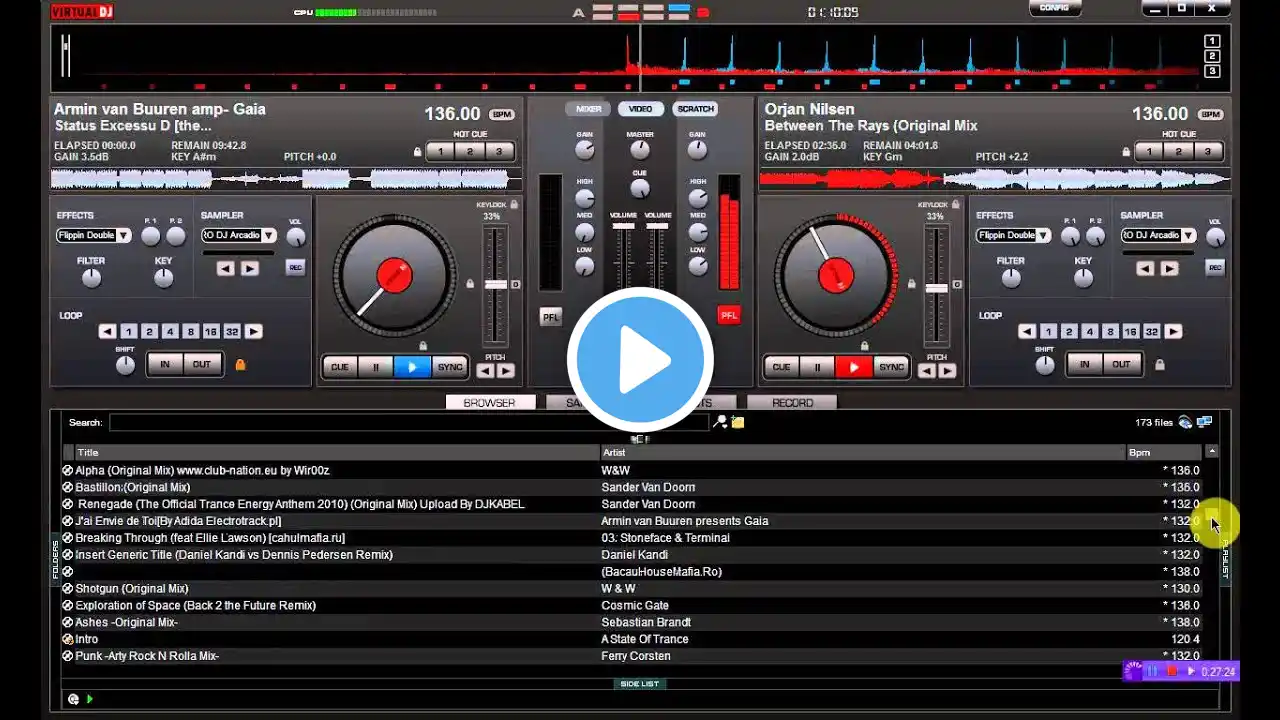Pause the right deck

[817, 367]
